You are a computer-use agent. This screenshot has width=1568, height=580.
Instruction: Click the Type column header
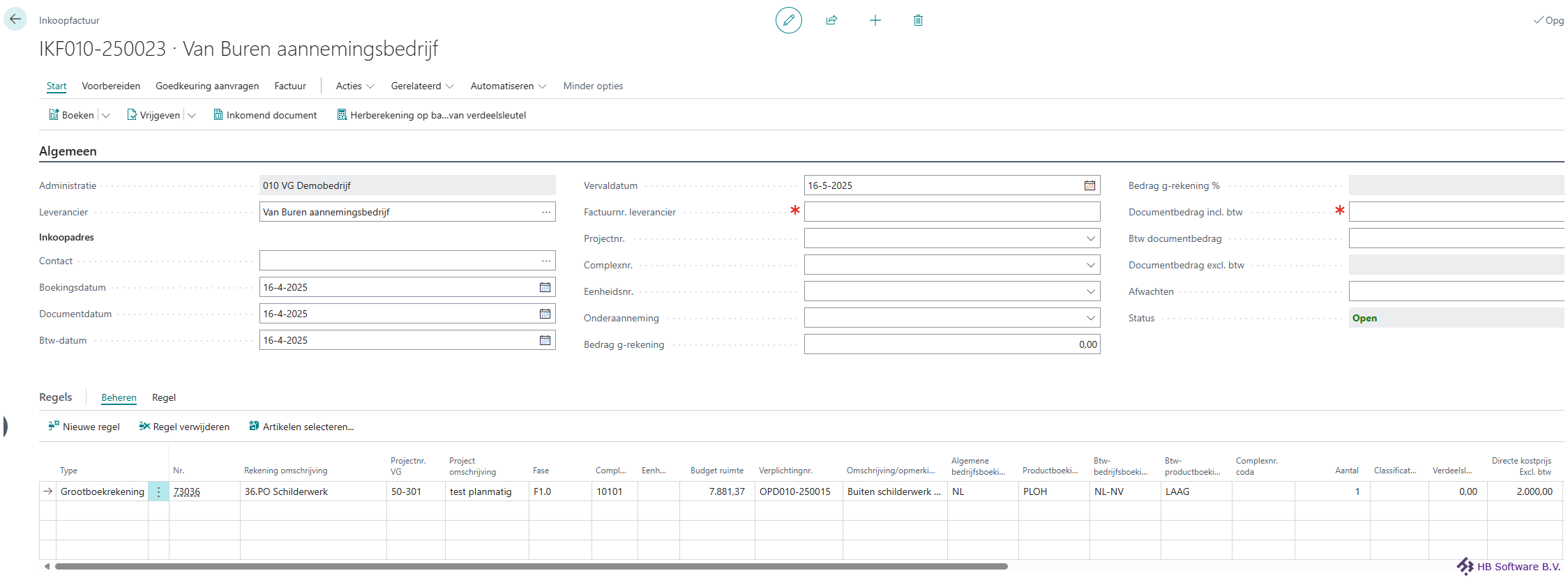point(68,471)
